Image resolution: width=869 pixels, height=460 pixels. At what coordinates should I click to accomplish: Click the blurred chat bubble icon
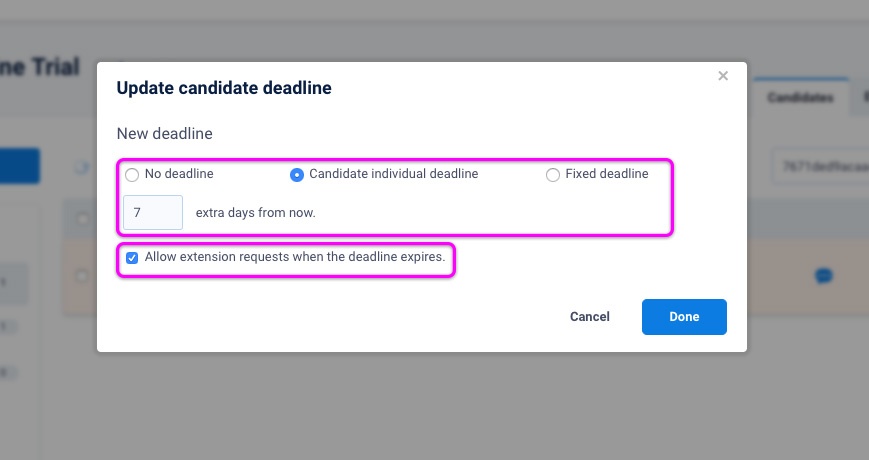click(x=824, y=275)
